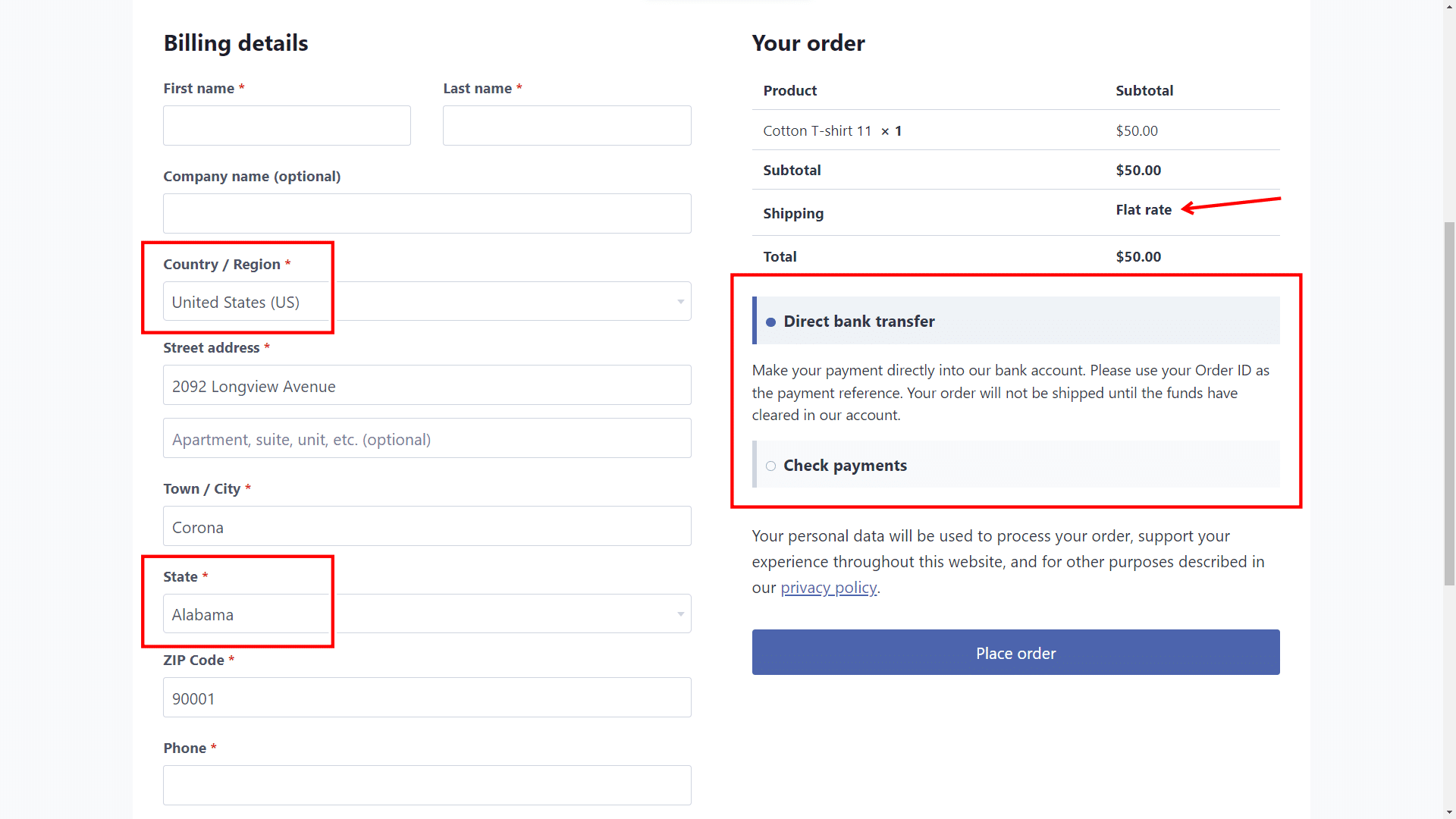
Task: Select the Street address field showing 2092 Longview Avenue
Action: click(427, 384)
